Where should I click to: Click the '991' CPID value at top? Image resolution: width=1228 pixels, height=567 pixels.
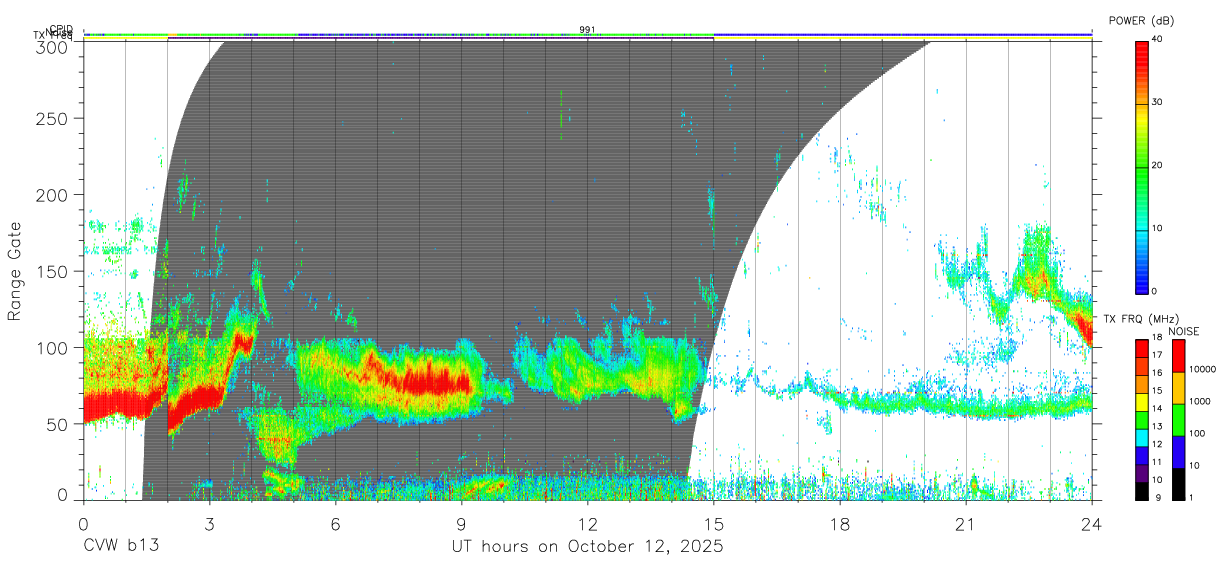(x=587, y=29)
